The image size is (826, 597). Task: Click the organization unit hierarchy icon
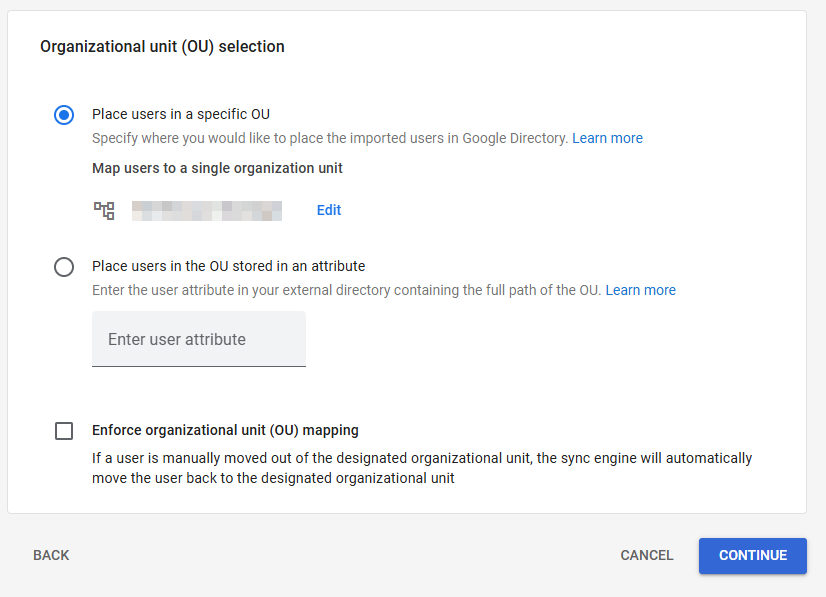[104, 210]
